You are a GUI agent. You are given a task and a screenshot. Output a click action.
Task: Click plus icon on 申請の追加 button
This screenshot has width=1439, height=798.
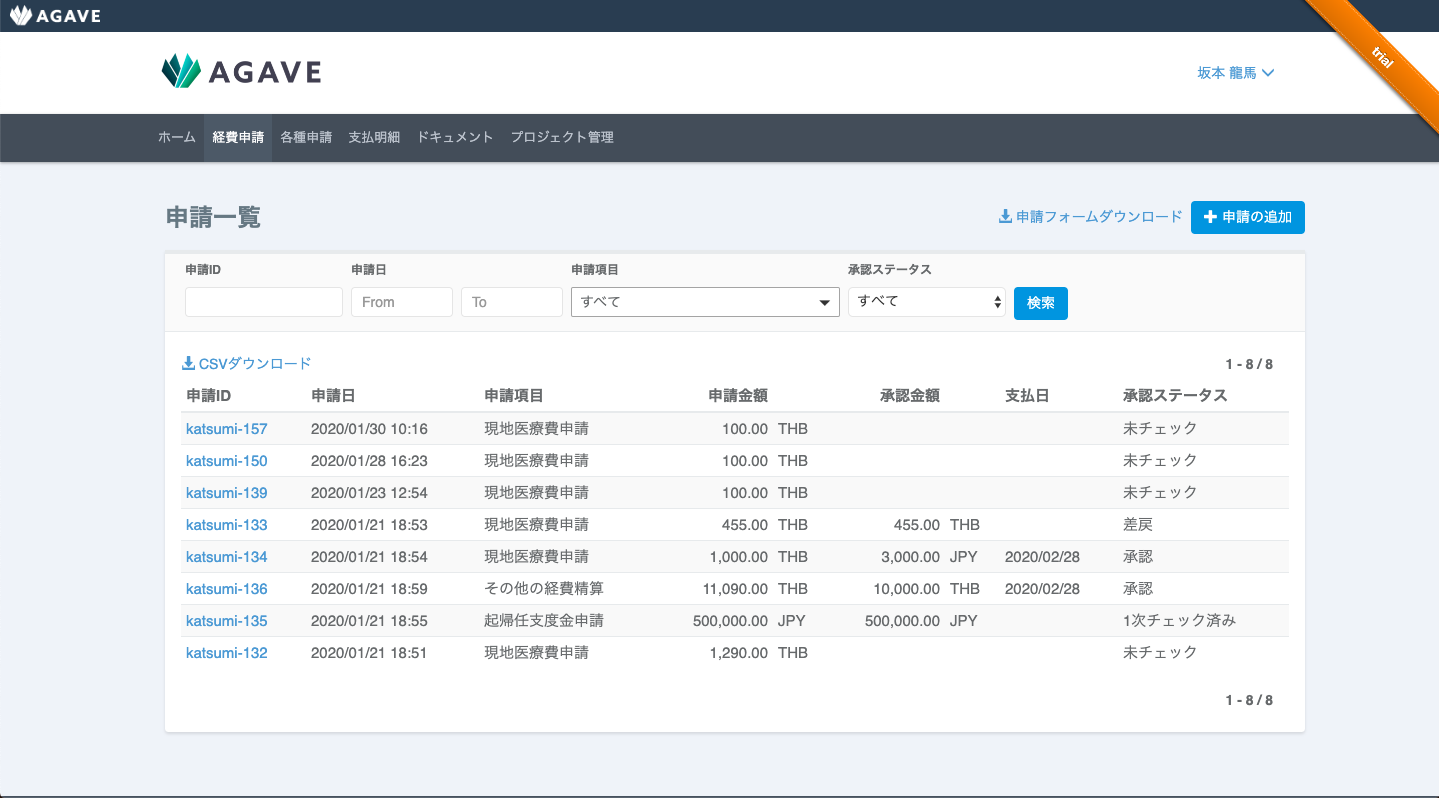pyautogui.click(x=1210, y=217)
